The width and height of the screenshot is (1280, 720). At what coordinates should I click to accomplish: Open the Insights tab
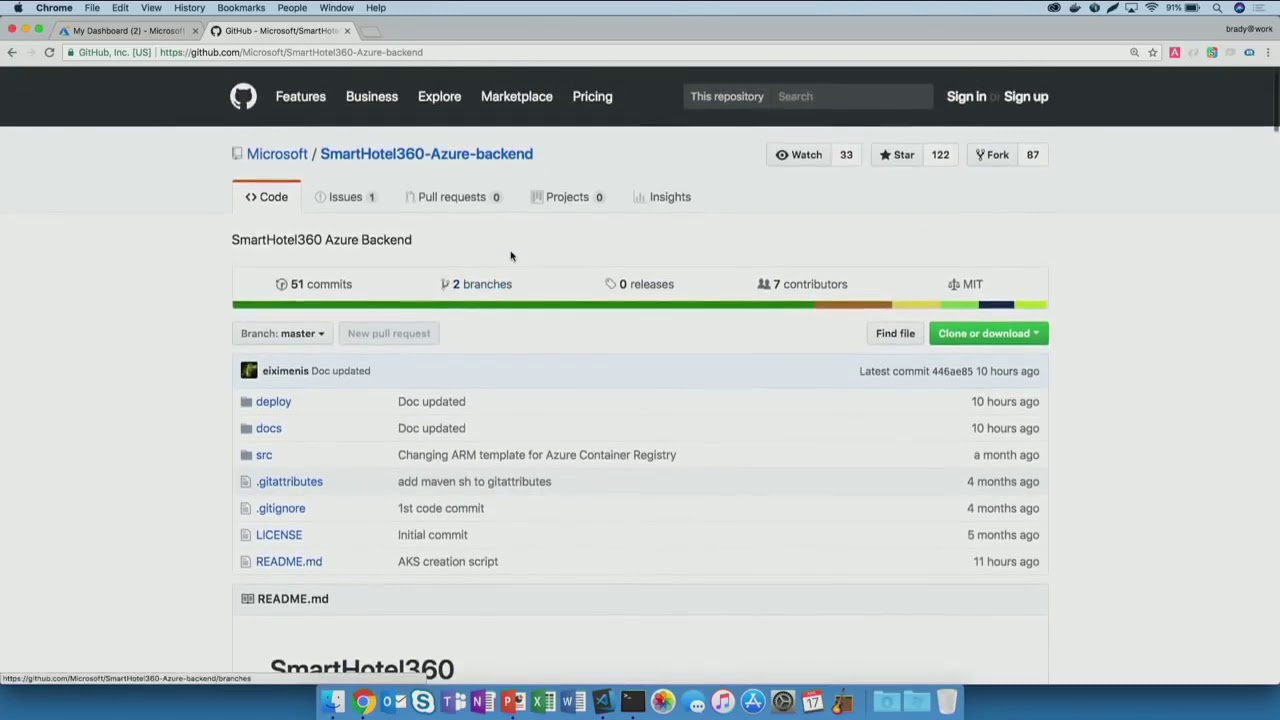(662, 197)
